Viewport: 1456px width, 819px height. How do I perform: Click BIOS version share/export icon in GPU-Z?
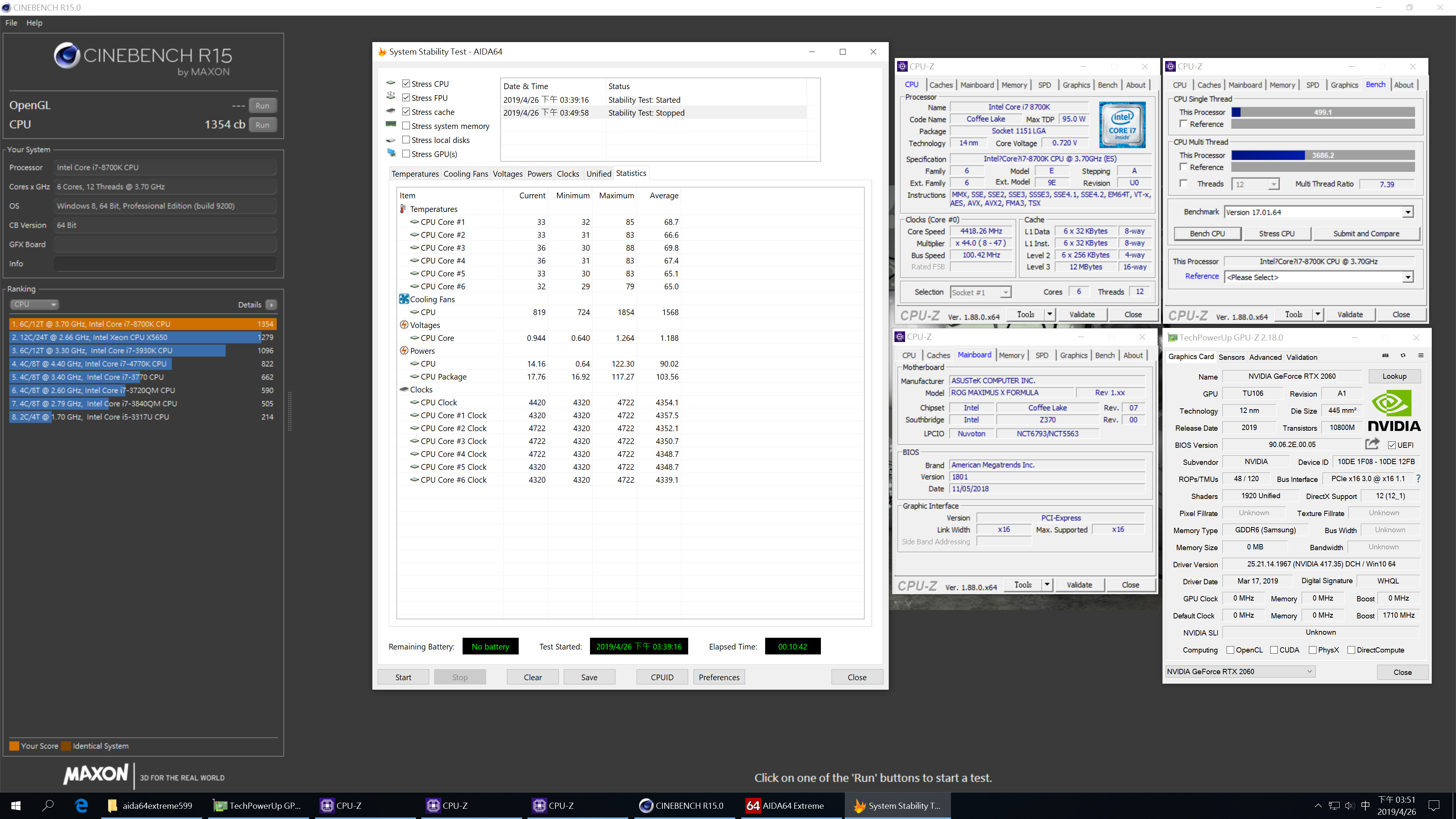(1372, 444)
